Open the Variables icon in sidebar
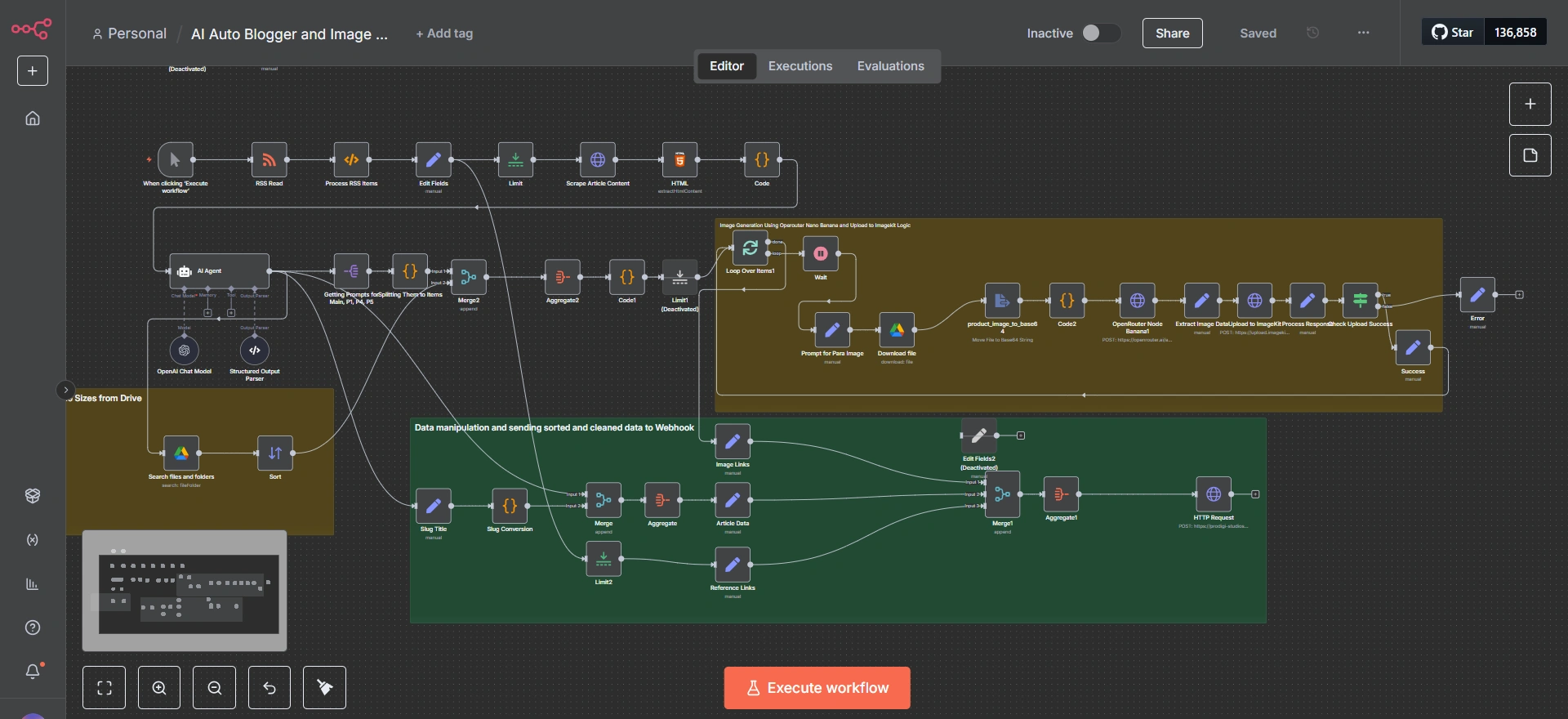Viewport: 1568px width, 719px height. click(x=33, y=540)
